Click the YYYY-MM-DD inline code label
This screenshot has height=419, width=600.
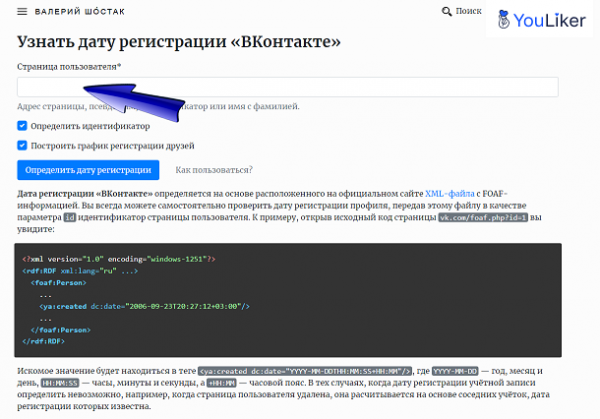point(455,371)
